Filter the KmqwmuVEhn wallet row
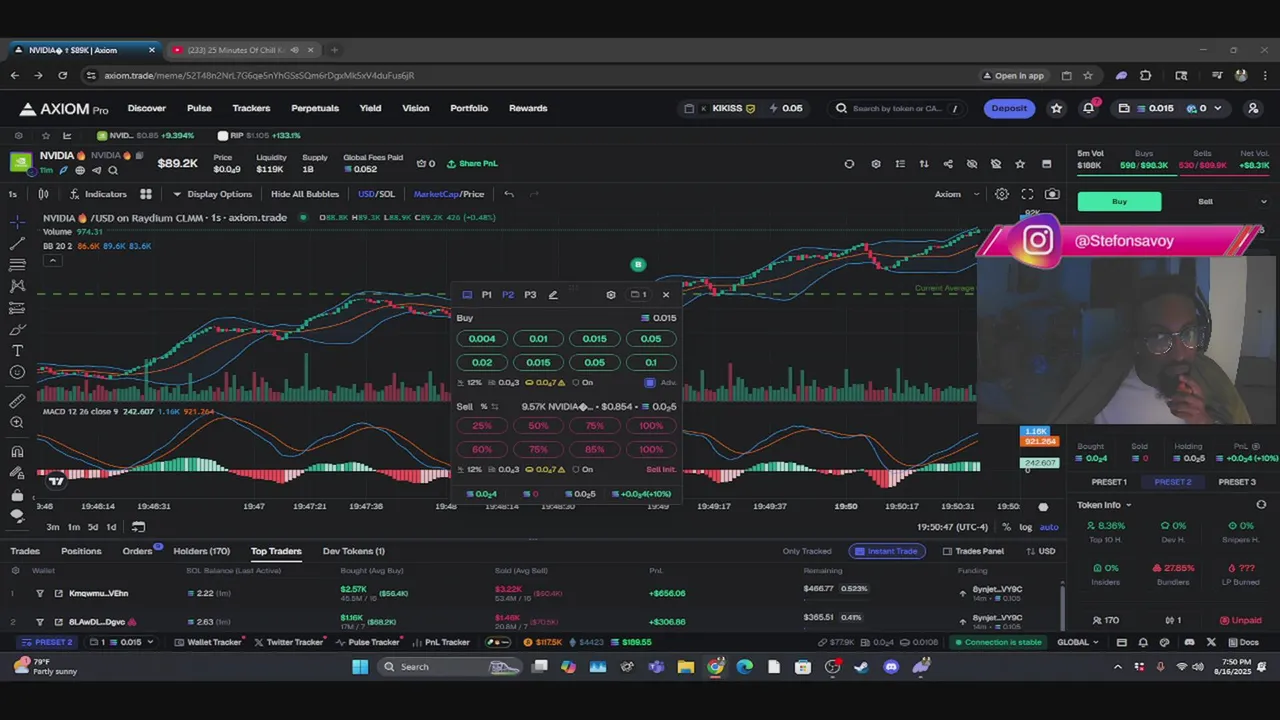The height and width of the screenshot is (720, 1280). [x=40, y=593]
